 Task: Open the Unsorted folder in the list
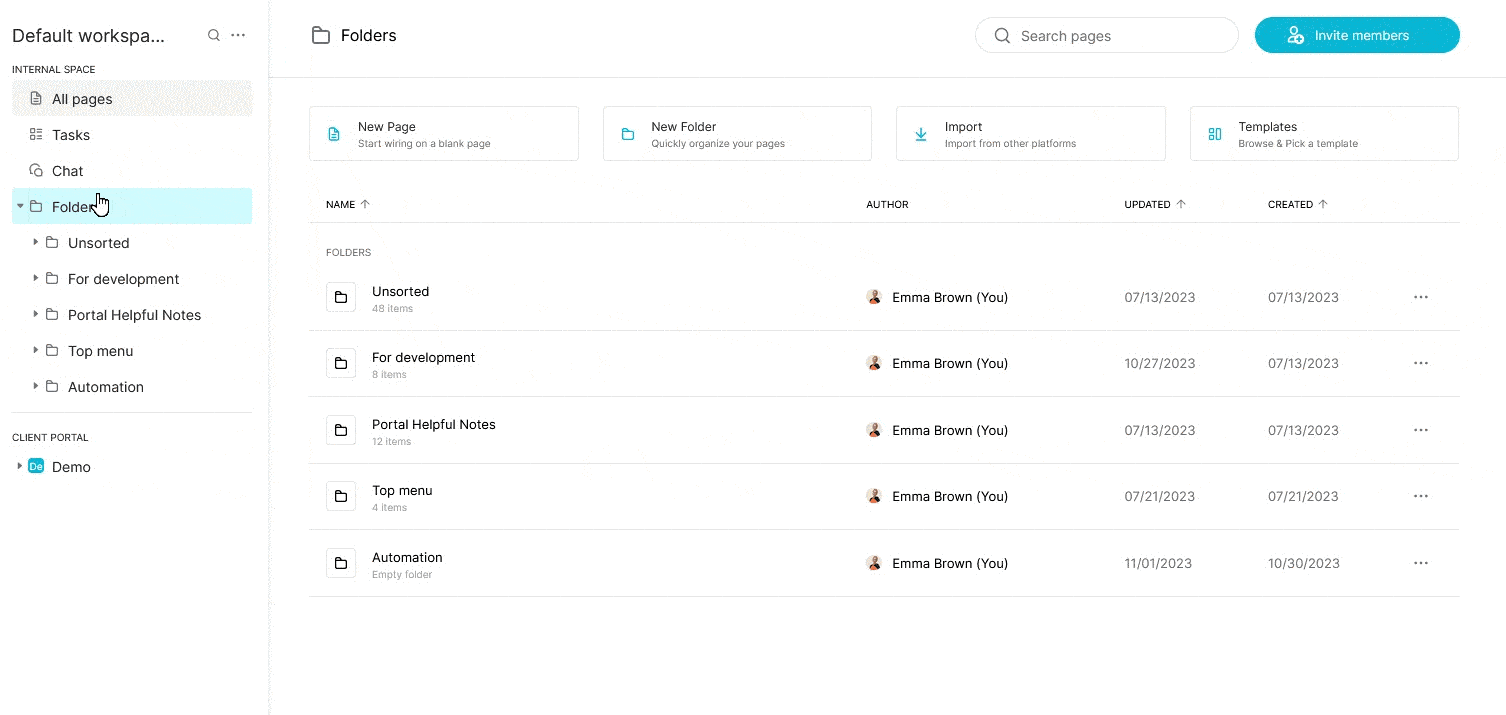coord(400,291)
